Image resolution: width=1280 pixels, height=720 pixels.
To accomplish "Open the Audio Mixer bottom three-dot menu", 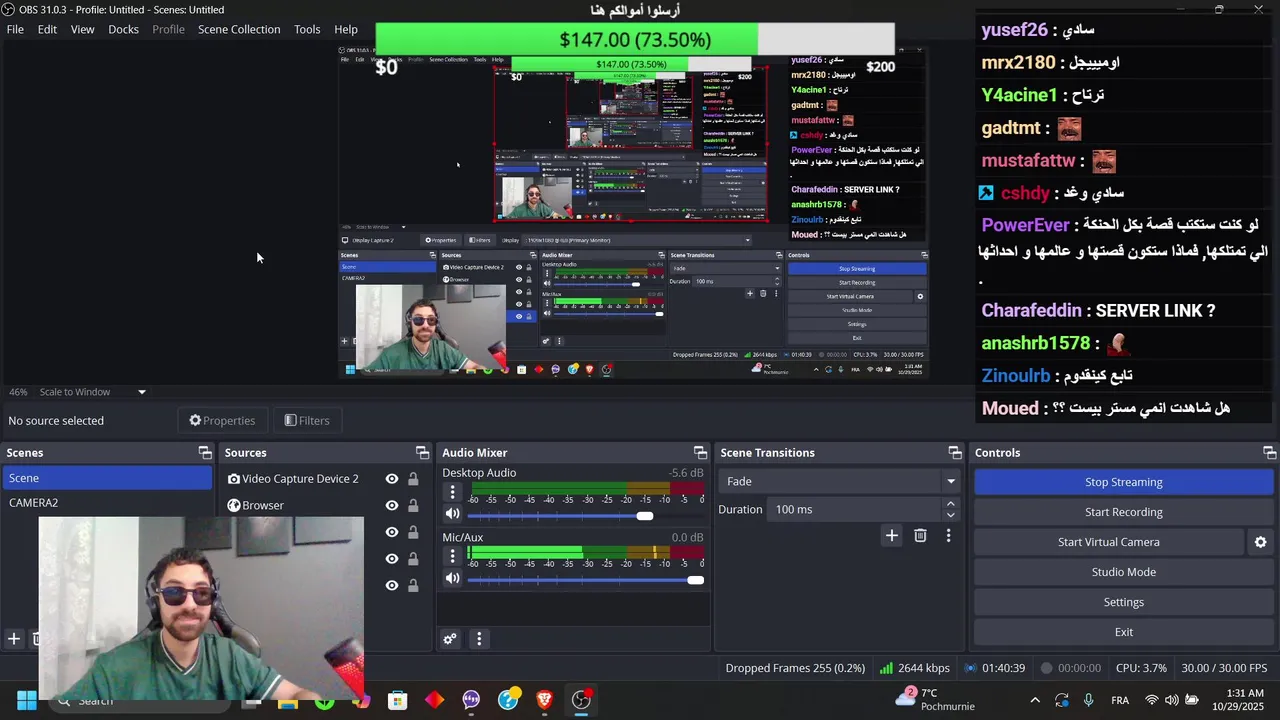I will (479, 639).
